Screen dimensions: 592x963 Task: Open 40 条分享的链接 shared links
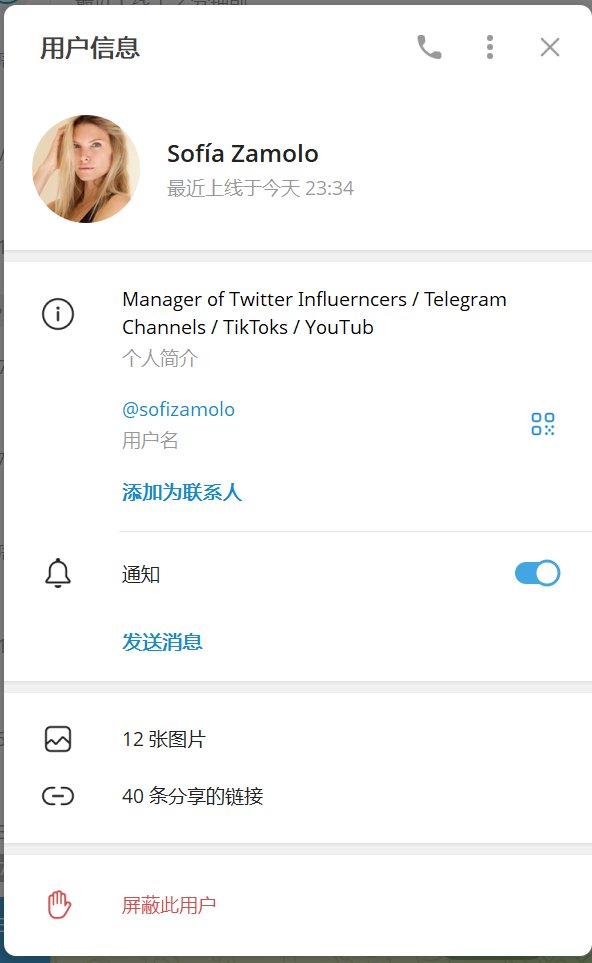coord(192,796)
